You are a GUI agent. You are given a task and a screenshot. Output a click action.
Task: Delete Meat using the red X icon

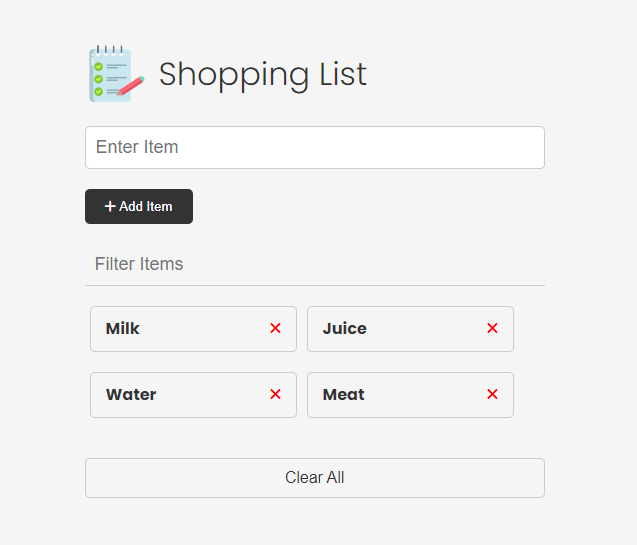[x=492, y=394]
